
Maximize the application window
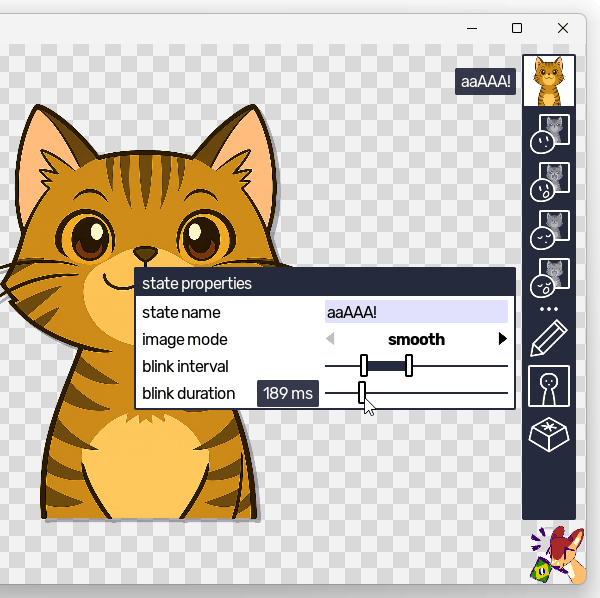pos(517,28)
